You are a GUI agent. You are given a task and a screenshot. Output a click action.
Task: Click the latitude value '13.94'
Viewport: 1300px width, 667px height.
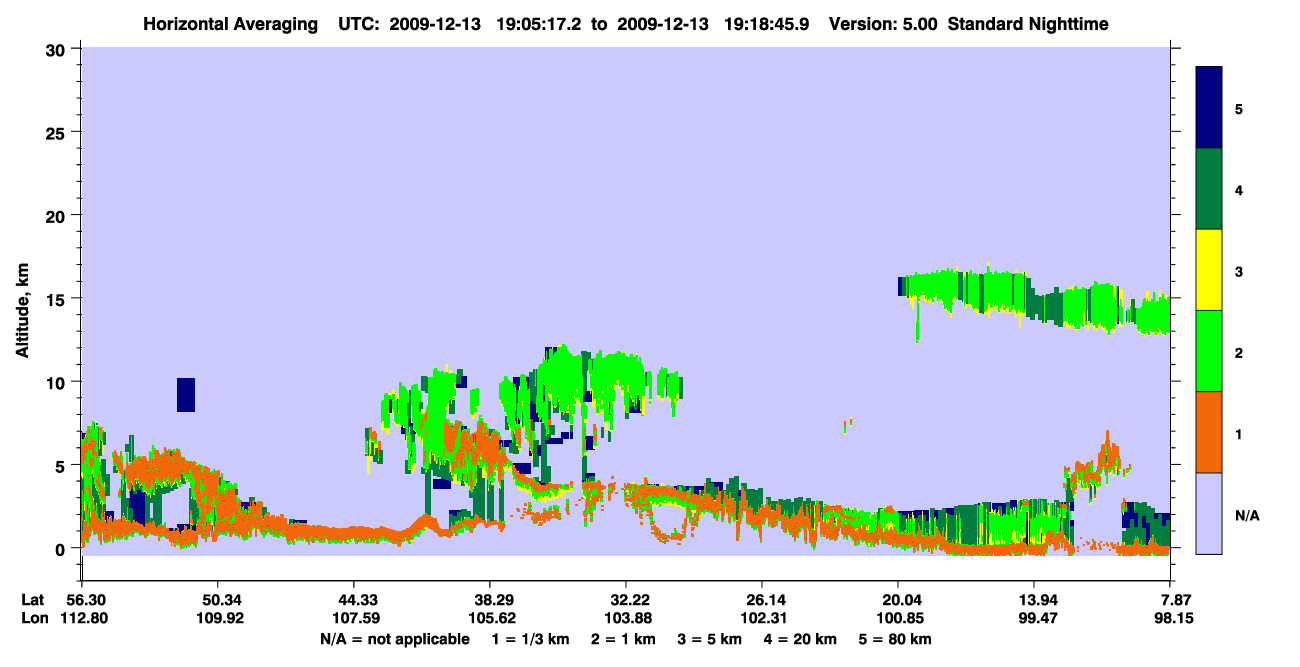tap(1034, 600)
